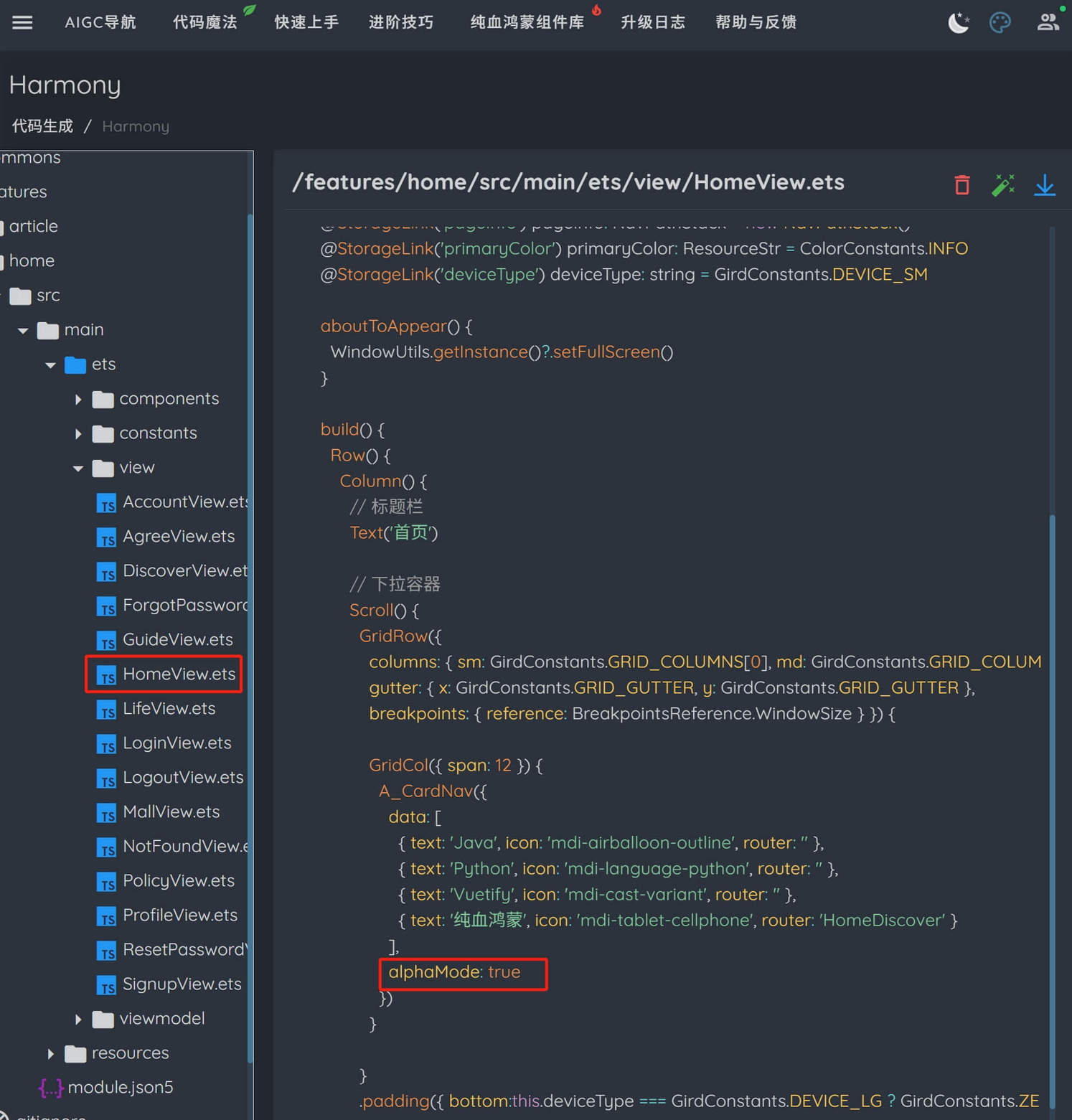Collapse the main folder arrow
Screen dimensions: 1072x1120
click(23, 331)
